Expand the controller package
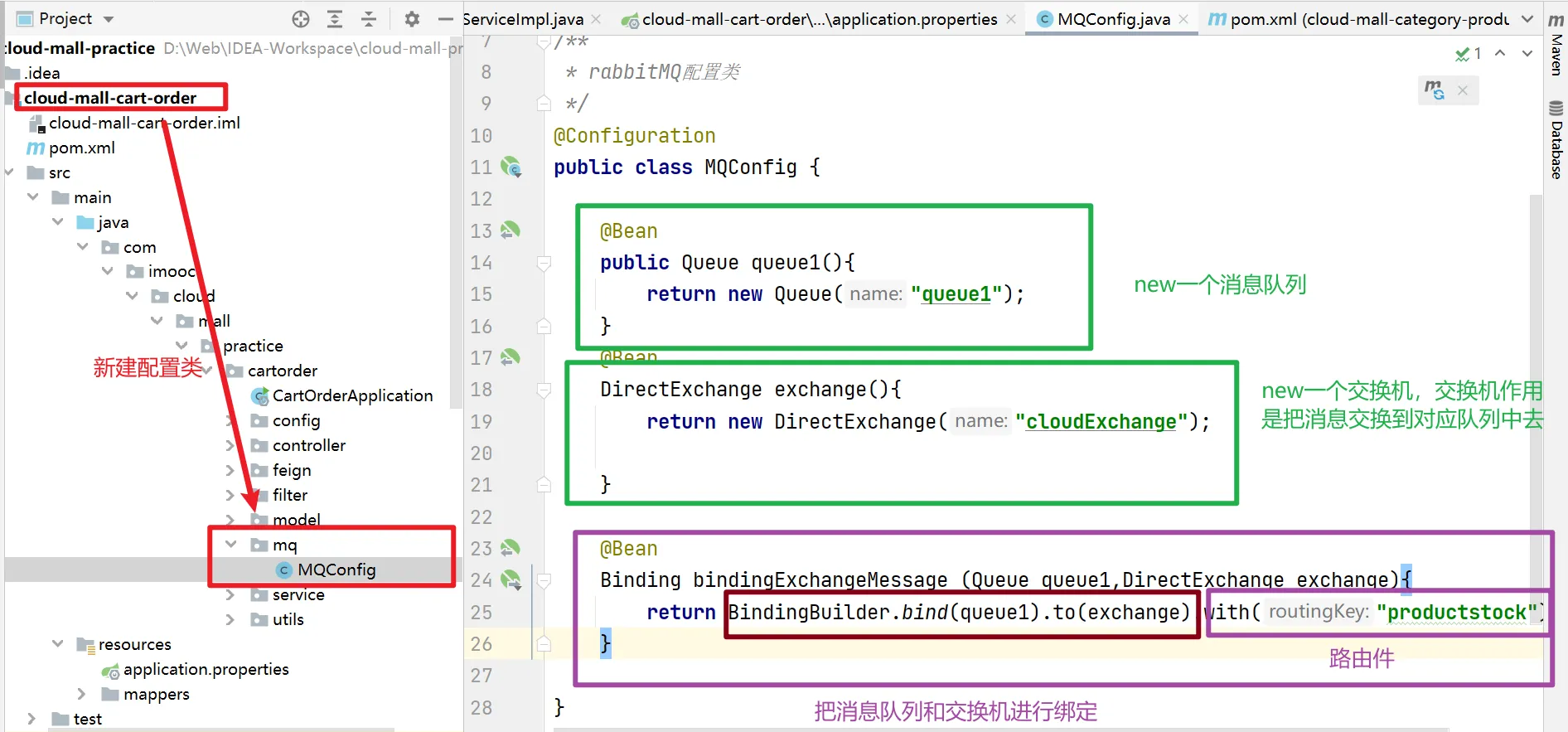This screenshot has width=1568, height=732. point(231,445)
